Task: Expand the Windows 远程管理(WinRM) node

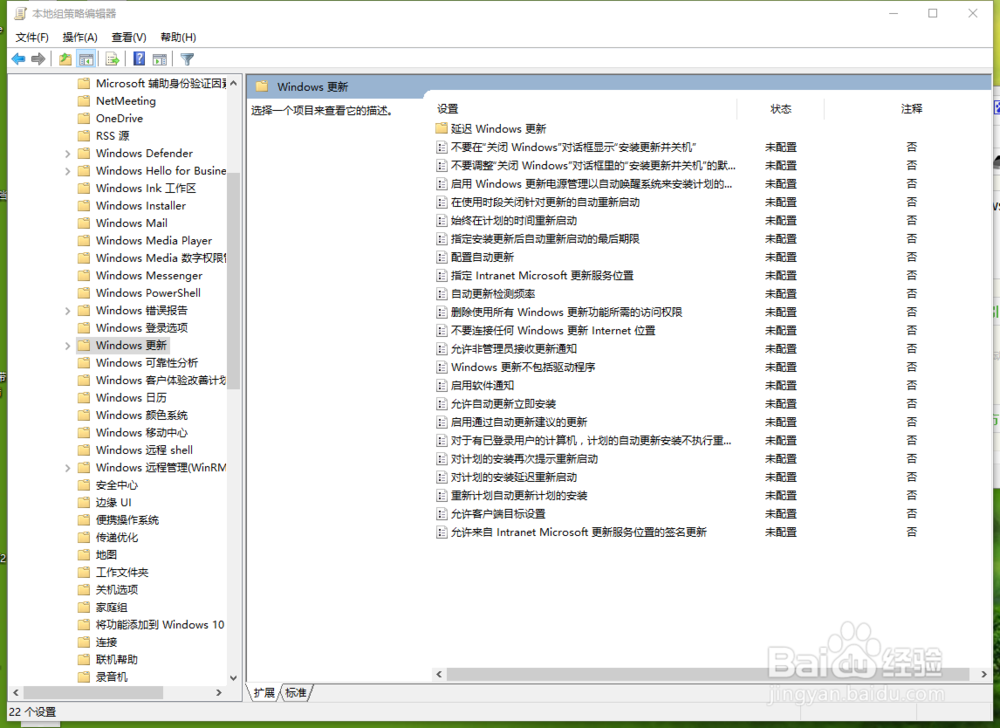Action: (x=68, y=468)
